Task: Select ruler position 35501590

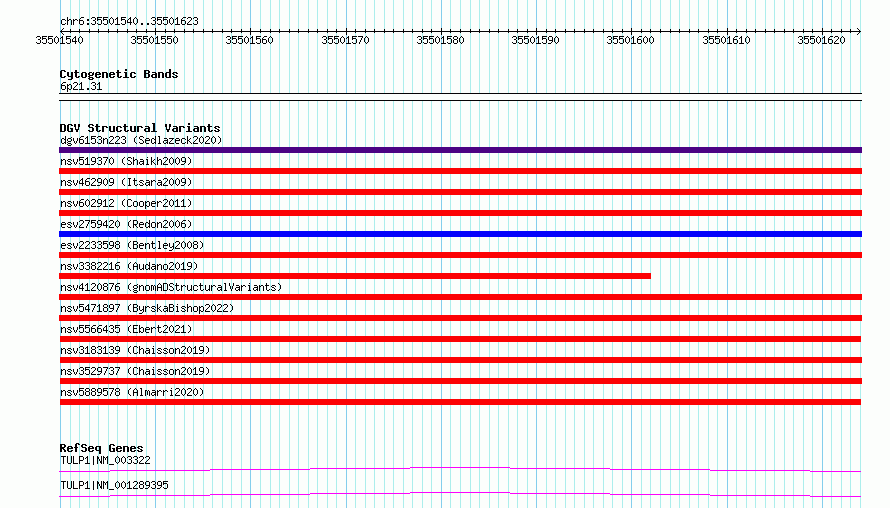Action: [x=535, y=40]
